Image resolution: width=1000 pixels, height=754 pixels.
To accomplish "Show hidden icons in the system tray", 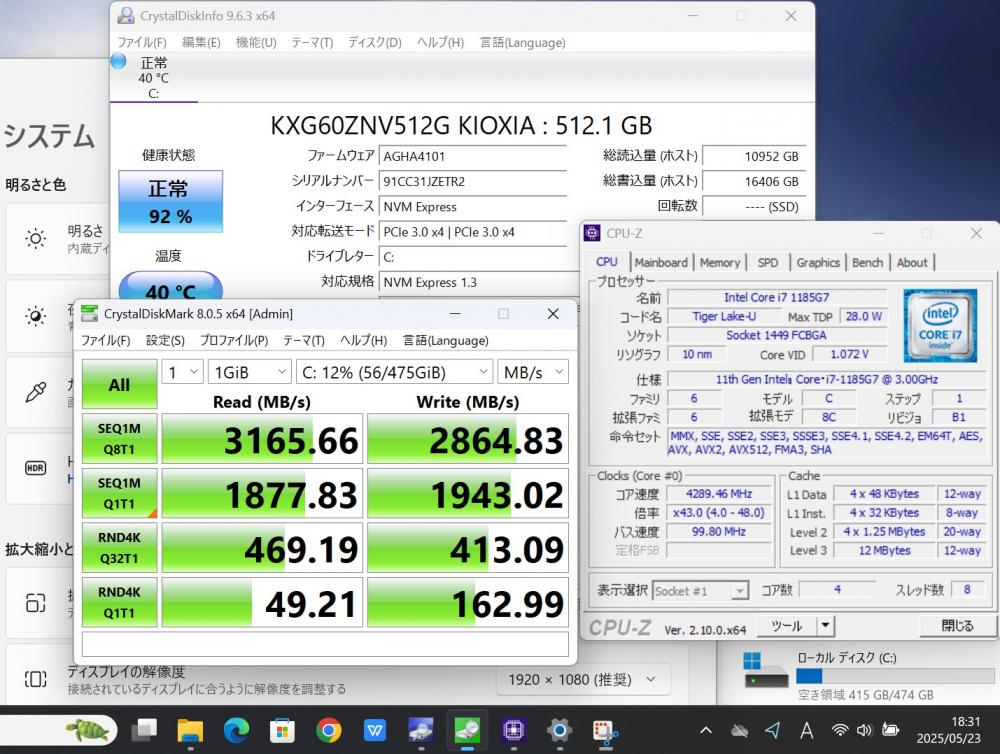I will 706,730.
